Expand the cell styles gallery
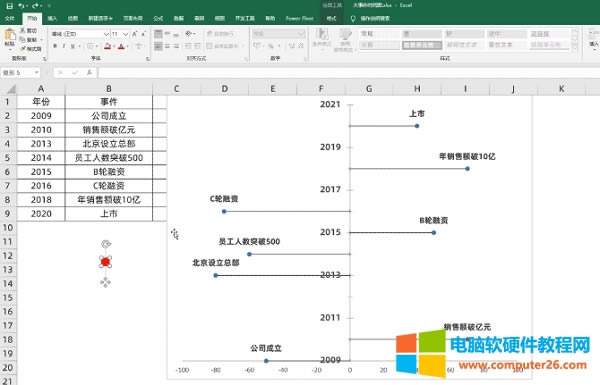Image resolution: width=600 pixels, height=385 pixels. tap(574, 48)
